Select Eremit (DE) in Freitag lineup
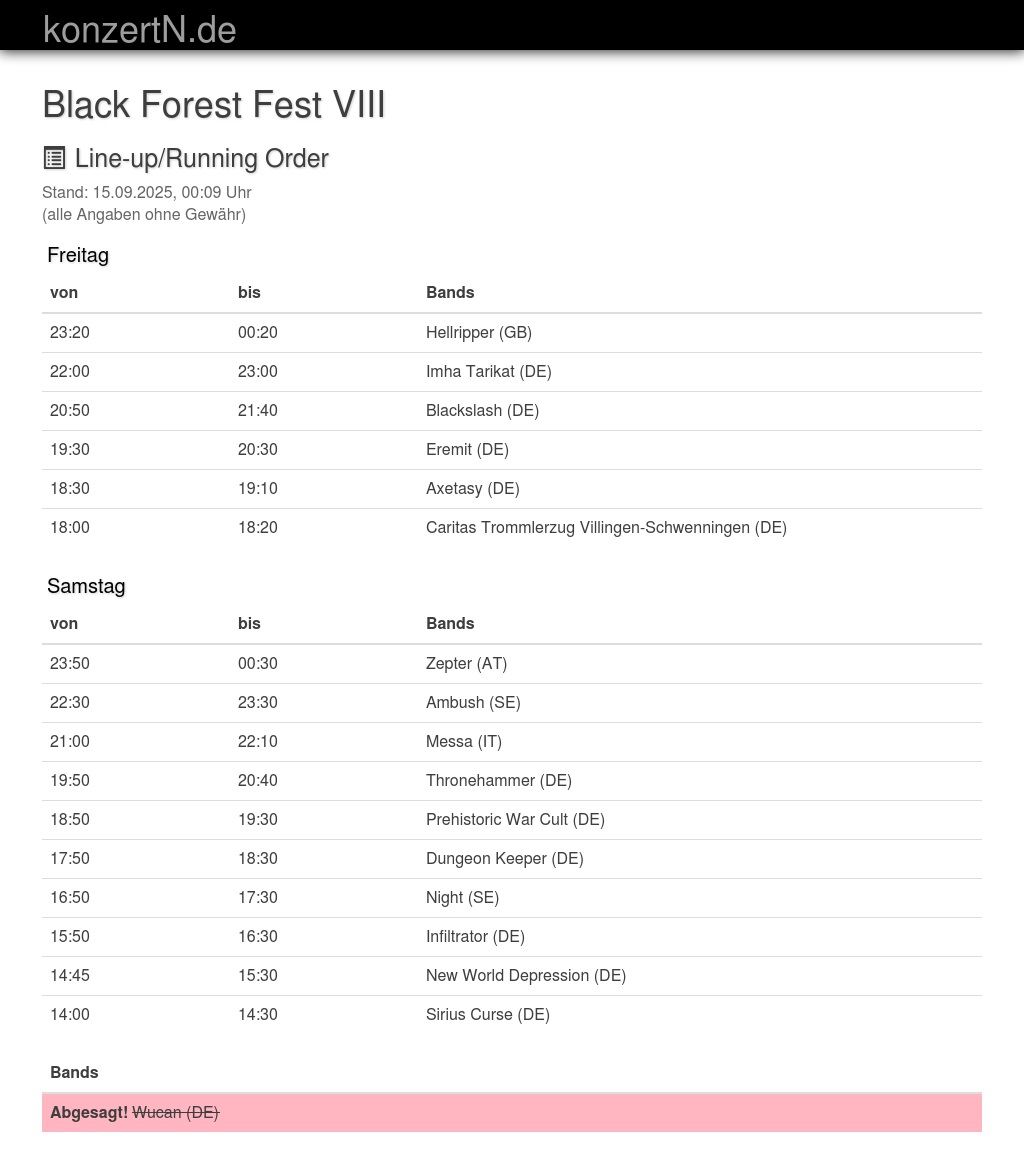This screenshot has height=1152, width=1024. pos(467,450)
